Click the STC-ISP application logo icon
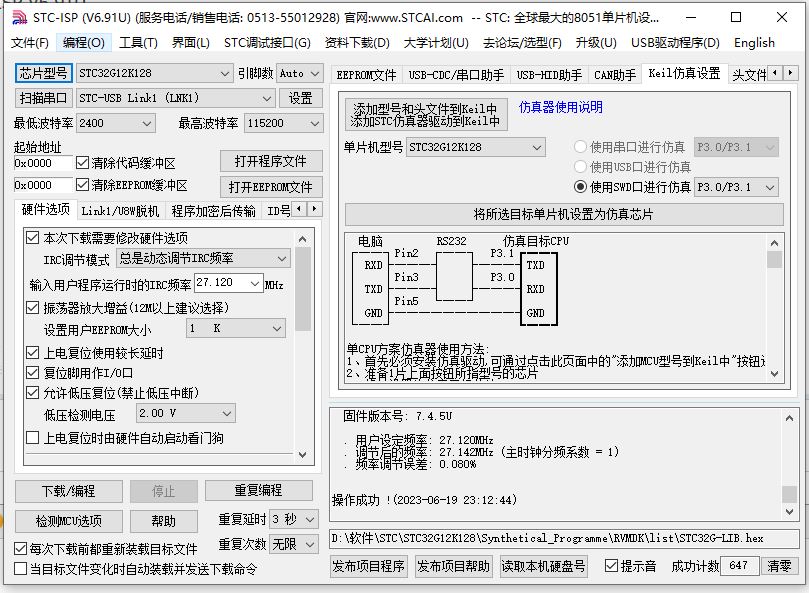 (x=19, y=18)
